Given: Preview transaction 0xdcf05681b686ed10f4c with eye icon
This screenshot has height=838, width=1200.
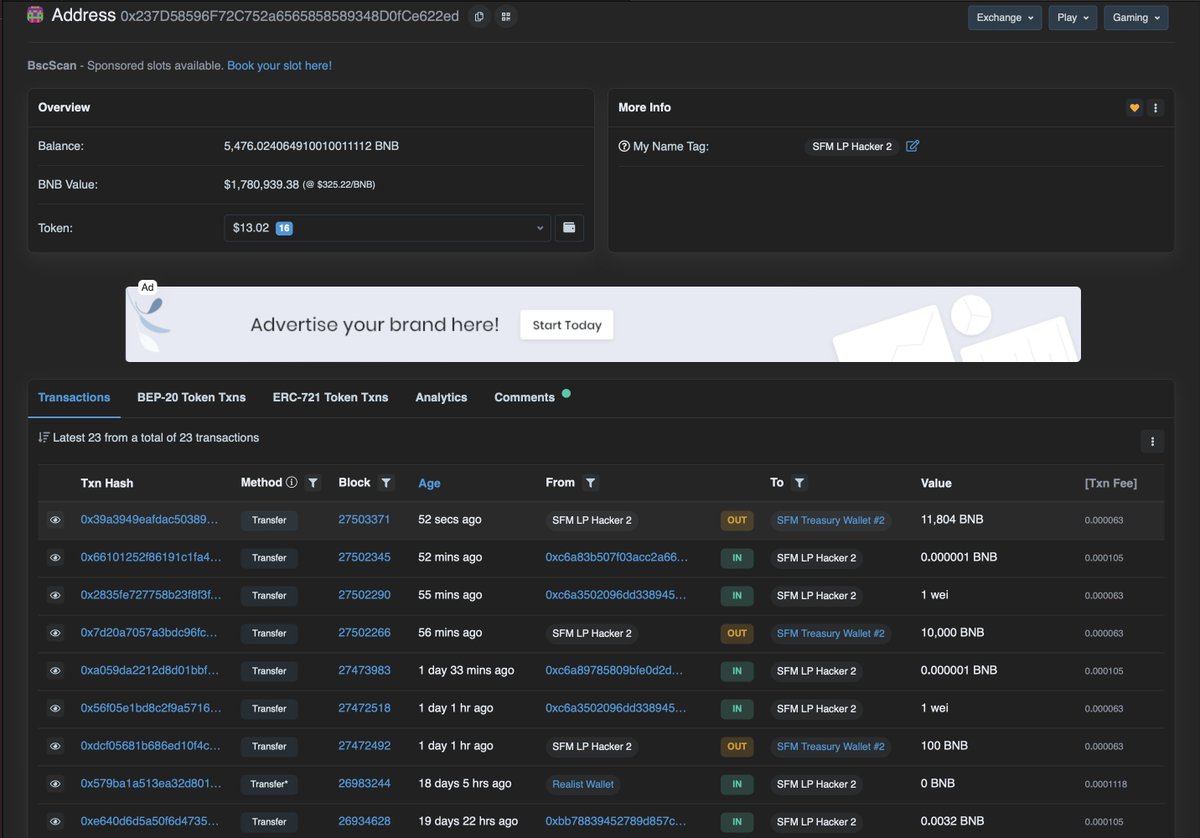Looking at the screenshot, I should point(55,746).
